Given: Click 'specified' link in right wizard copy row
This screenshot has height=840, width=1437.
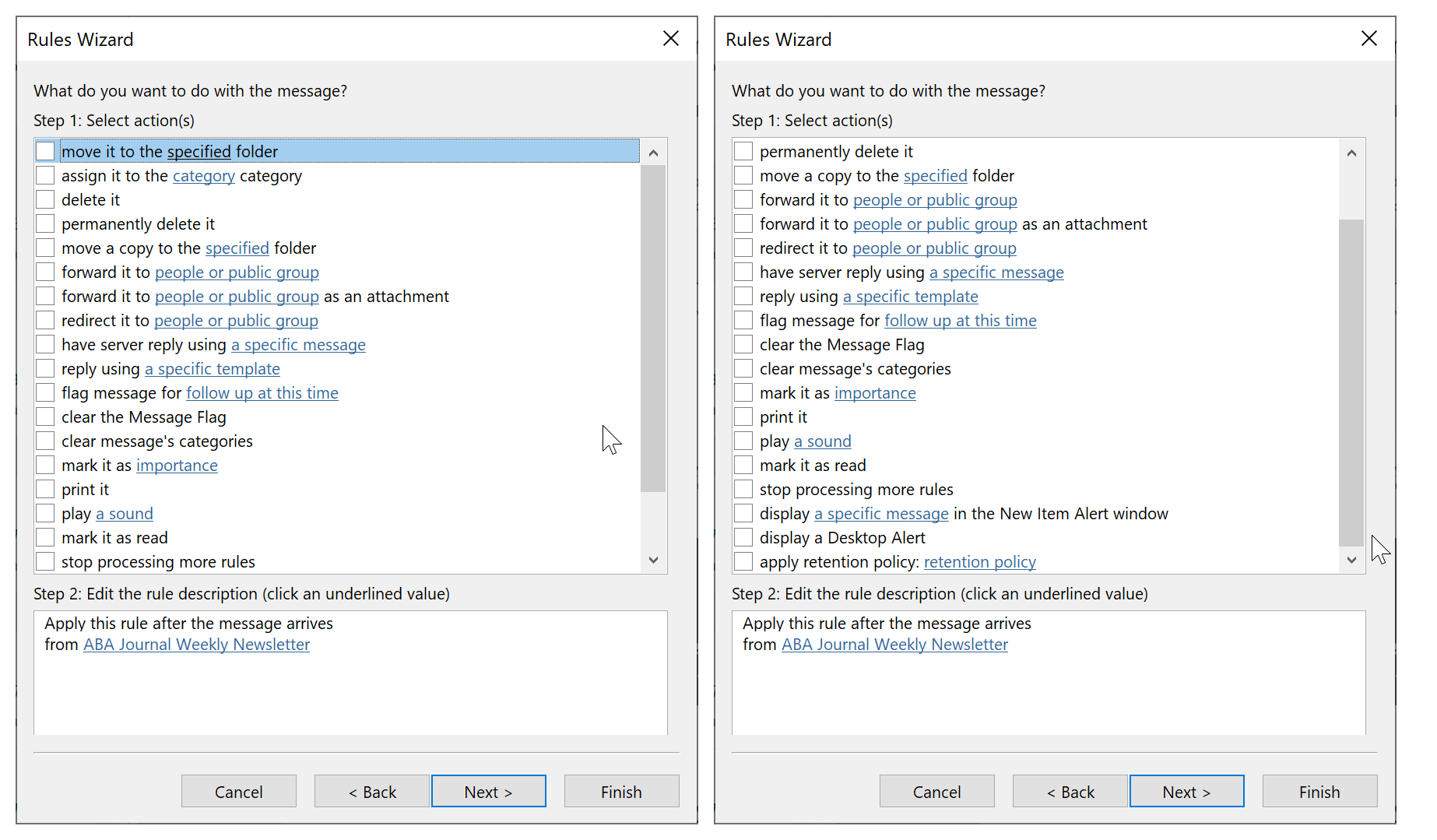Looking at the screenshot, I should click(936, 176).
